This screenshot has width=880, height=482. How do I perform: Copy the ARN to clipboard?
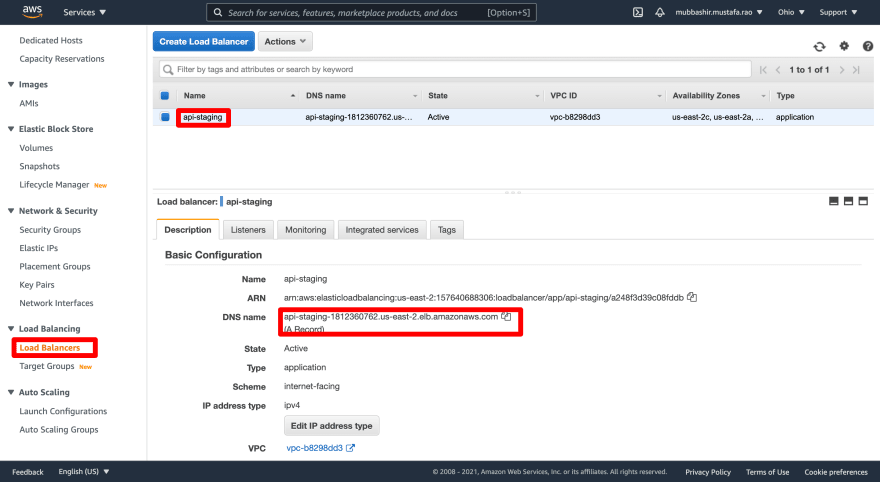[x=692, y=297]
